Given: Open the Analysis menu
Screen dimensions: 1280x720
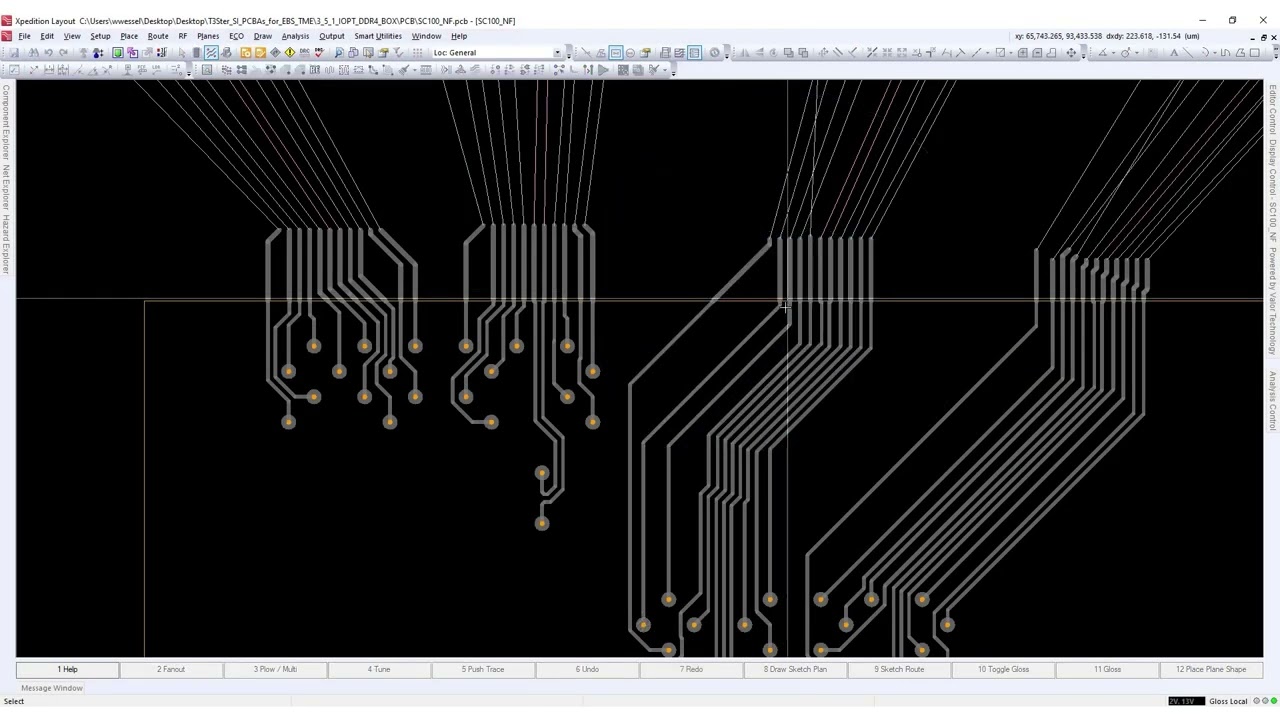Looking at the screenshot, I should coord(295,36).
